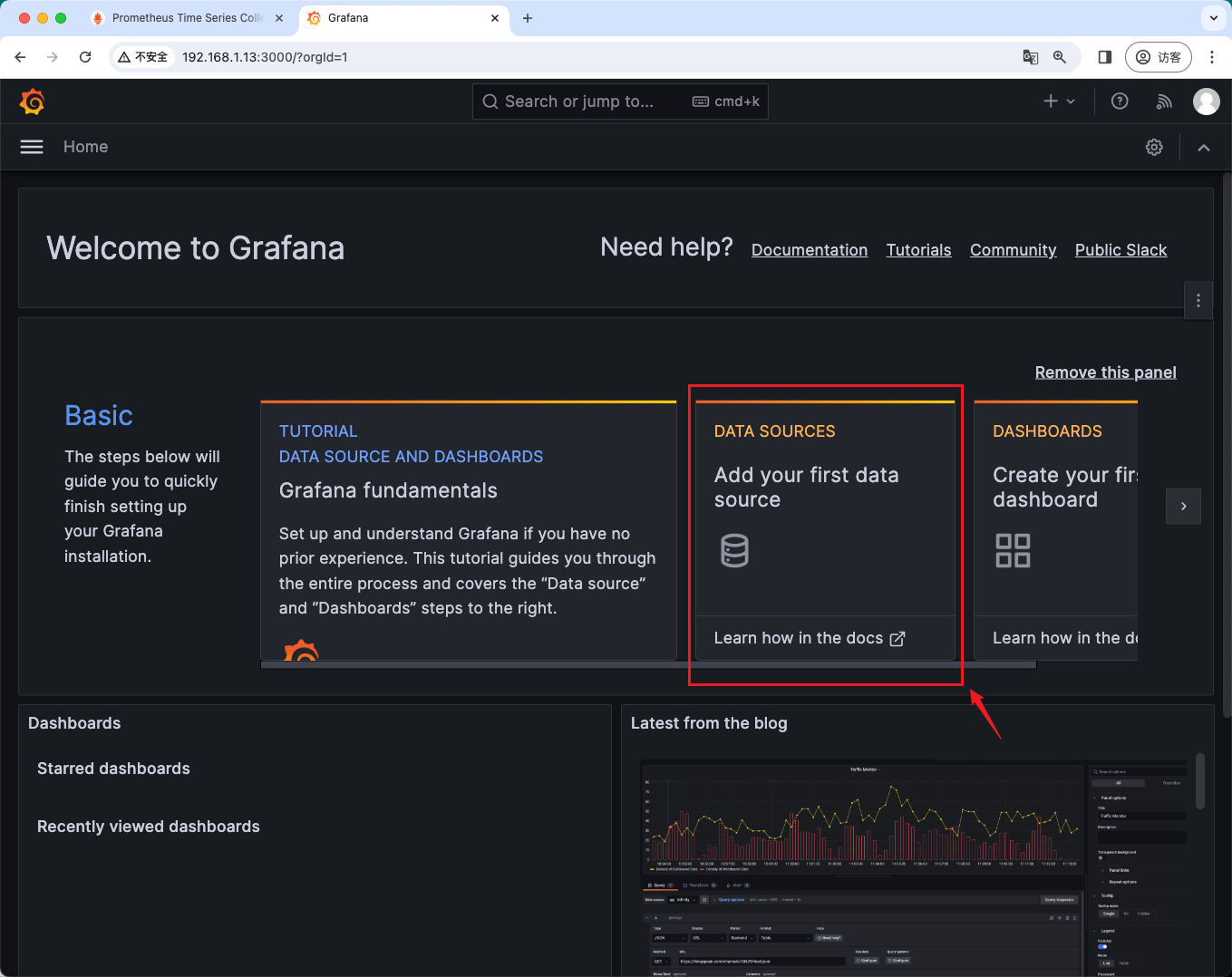Select the Grafana browser tab

403,18
